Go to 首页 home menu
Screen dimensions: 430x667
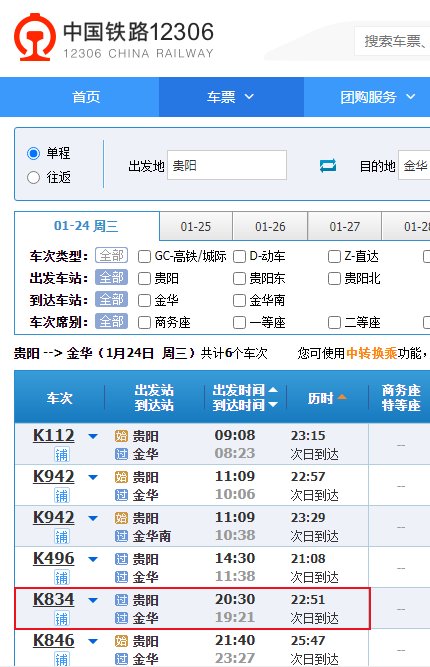tap(86, 97)
